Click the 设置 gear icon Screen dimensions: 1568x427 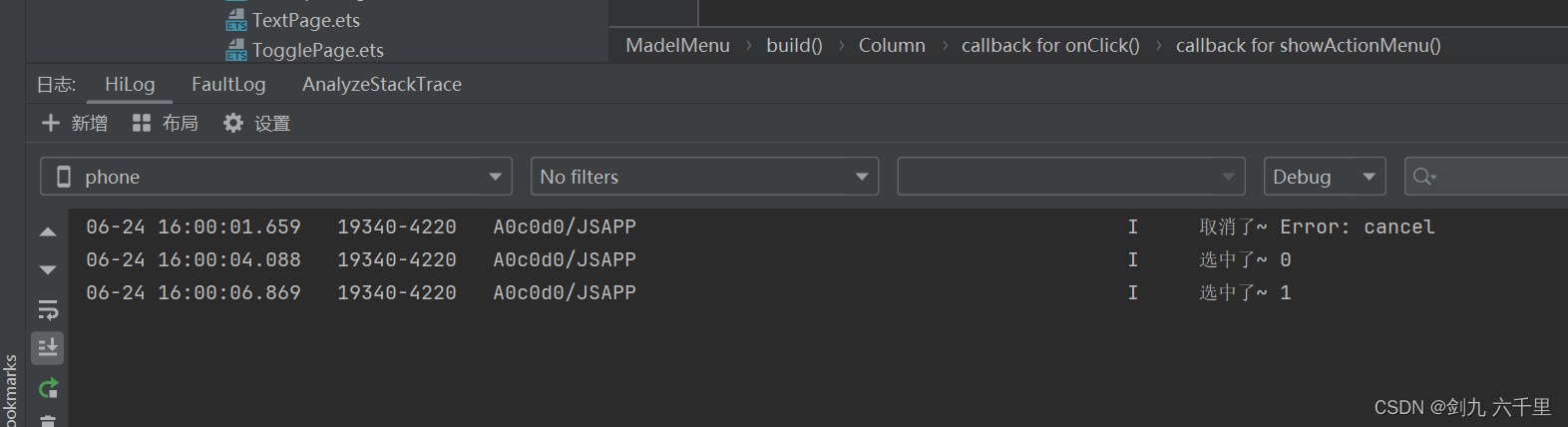click(233, 123)
